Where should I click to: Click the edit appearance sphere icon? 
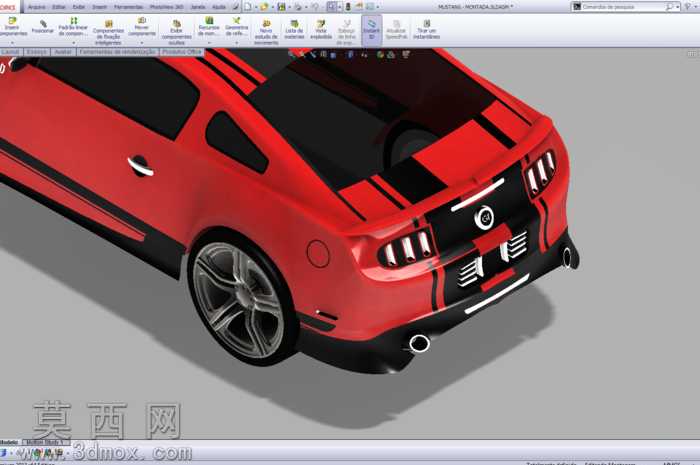pos(380,54)
